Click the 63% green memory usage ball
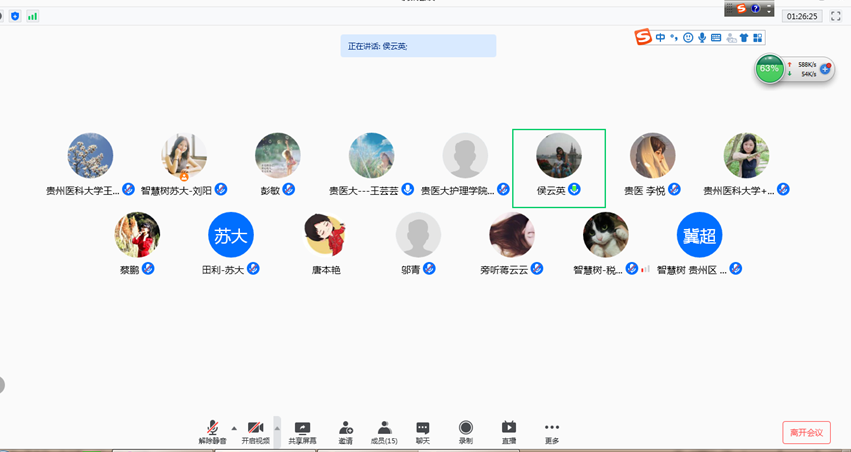 coord(769,69)
